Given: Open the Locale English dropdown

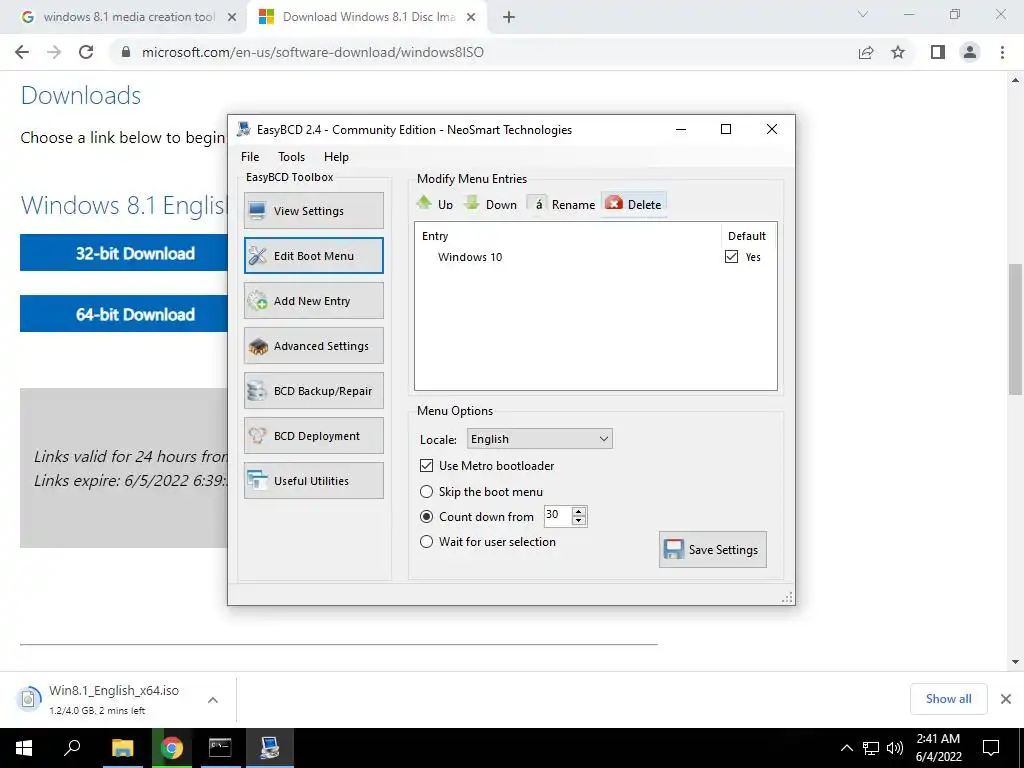Looking at the screenshot, I should [539, 439].
